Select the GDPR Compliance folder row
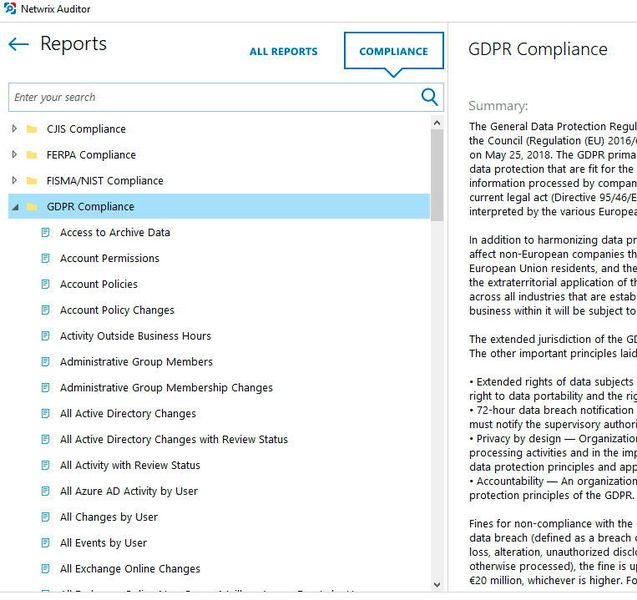 pos(219,207)
